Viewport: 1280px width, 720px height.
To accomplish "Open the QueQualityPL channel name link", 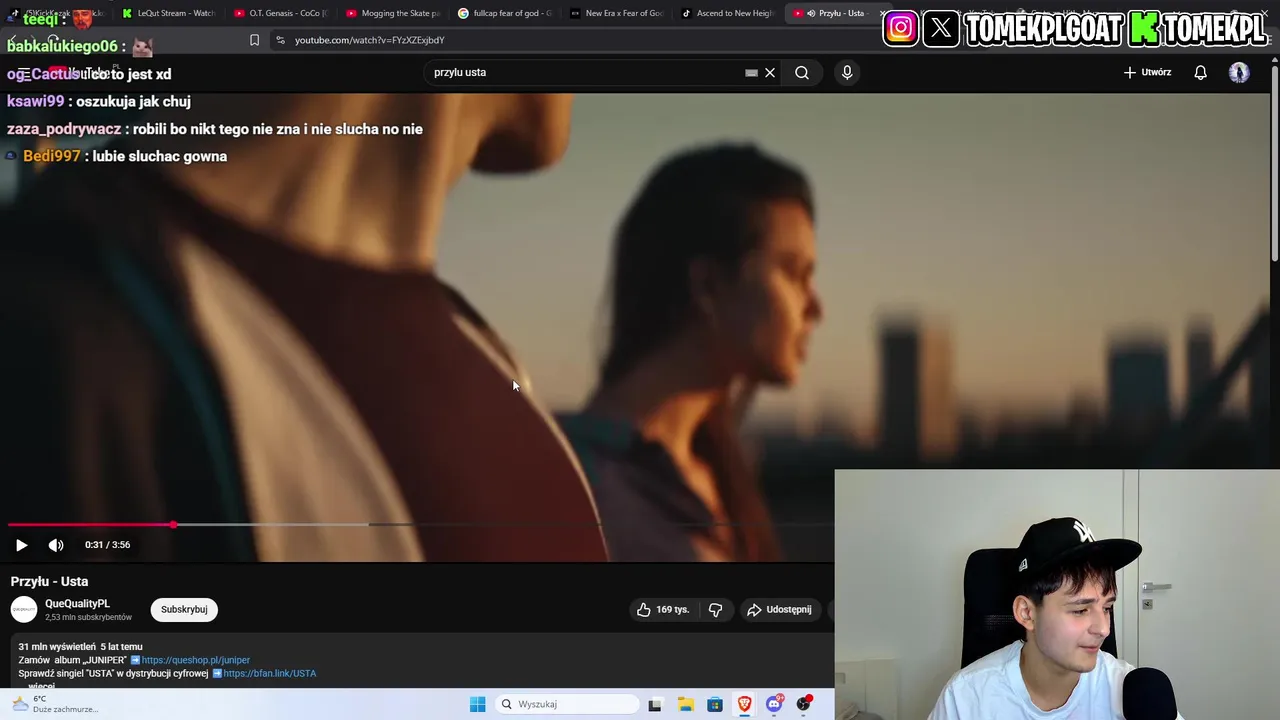I will pos(77,604).
